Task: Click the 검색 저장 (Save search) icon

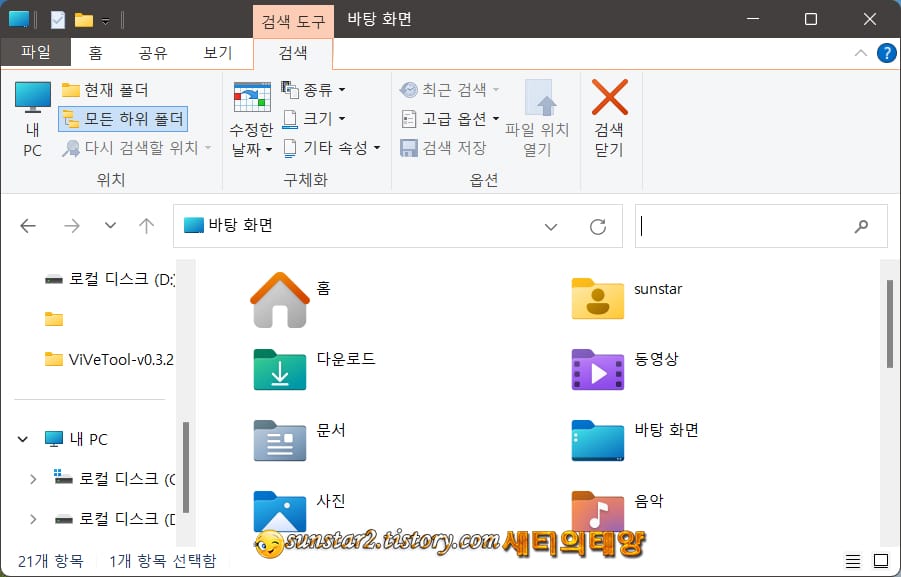Action: tap(408, 147)
